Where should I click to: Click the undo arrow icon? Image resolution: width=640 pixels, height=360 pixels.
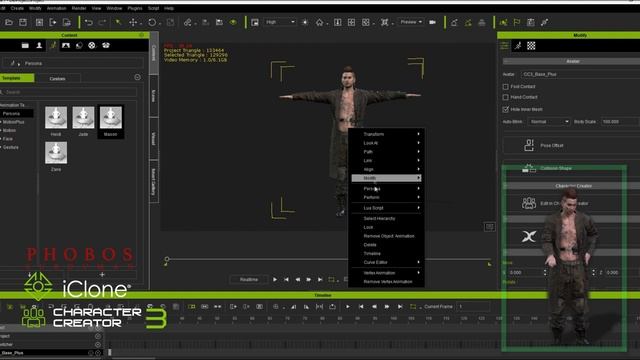pyautogui.click(x=88, y=22)
